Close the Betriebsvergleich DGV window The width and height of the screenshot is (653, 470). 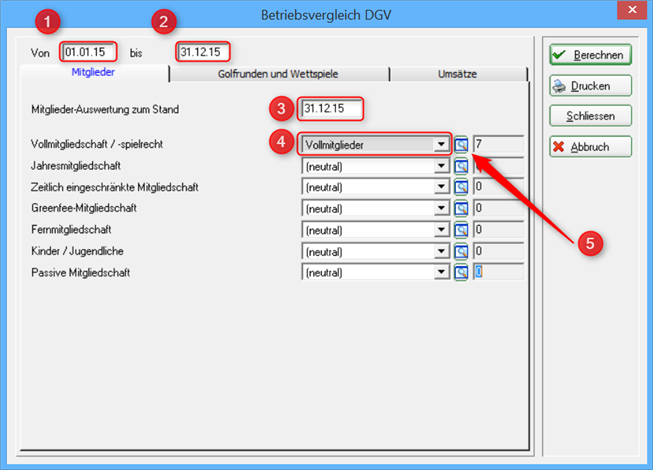pos(632,10)
